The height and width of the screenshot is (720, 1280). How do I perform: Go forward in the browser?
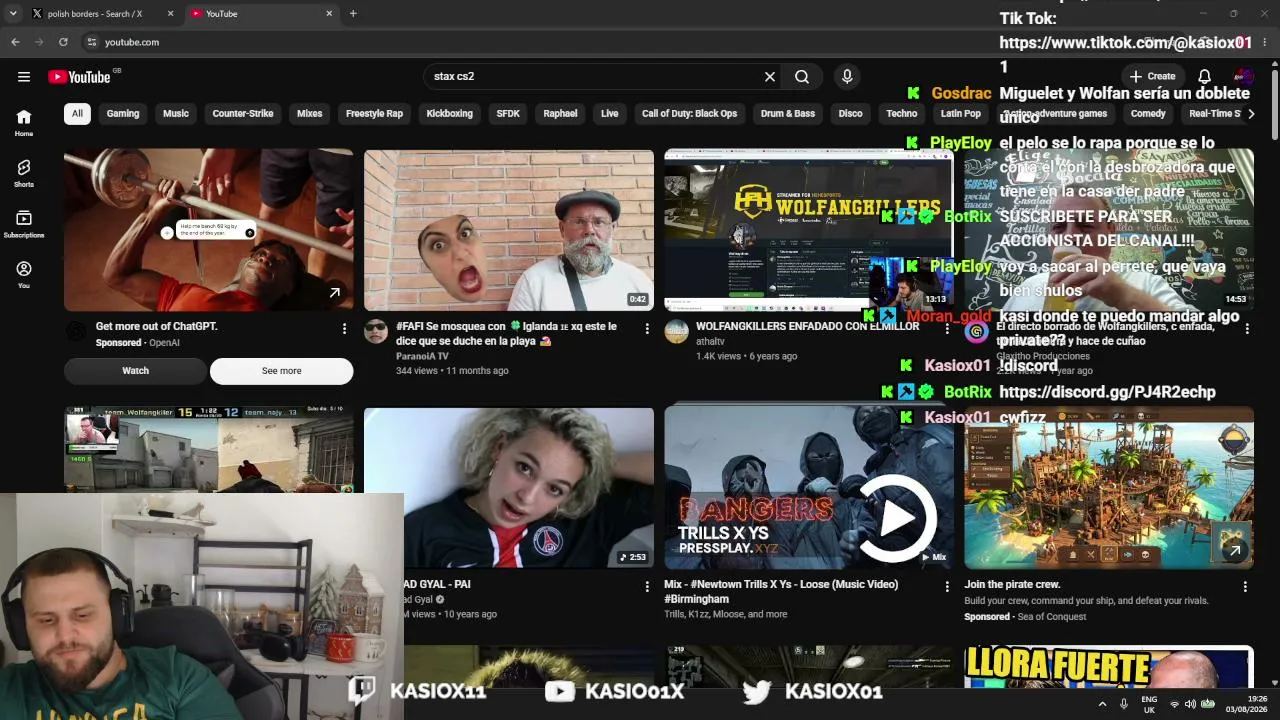(39, 42)
